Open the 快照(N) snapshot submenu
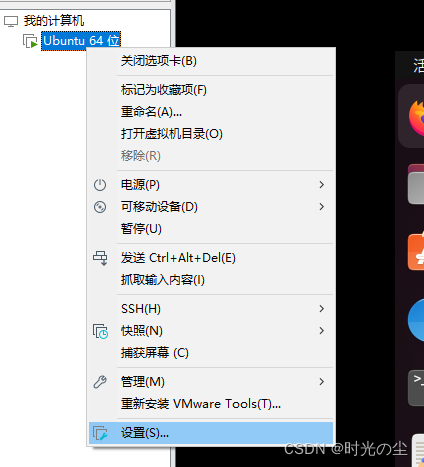 pyautogui.click(x=211, y=331)
